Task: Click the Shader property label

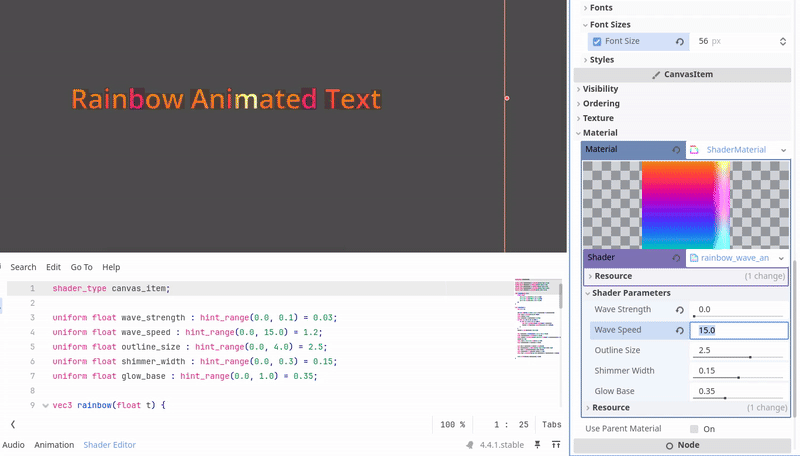Action: (x=601, y=258)
